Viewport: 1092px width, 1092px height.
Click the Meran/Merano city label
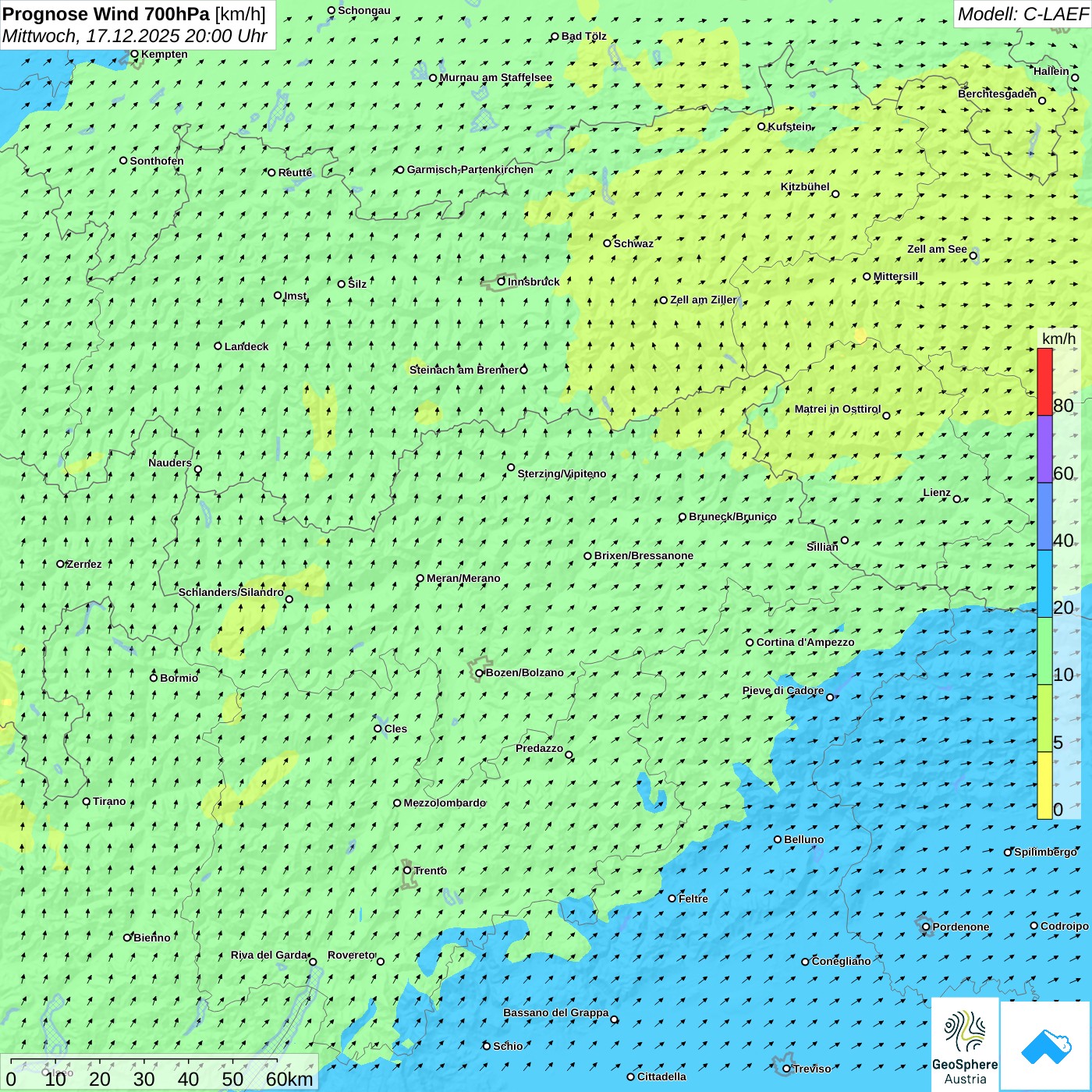pos(463,579)
